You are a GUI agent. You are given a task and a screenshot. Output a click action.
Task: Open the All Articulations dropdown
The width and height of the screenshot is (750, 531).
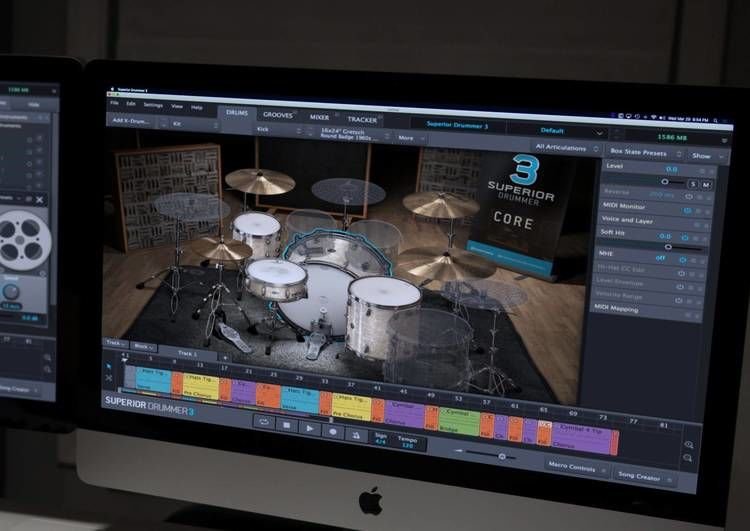tap(566, 148)
